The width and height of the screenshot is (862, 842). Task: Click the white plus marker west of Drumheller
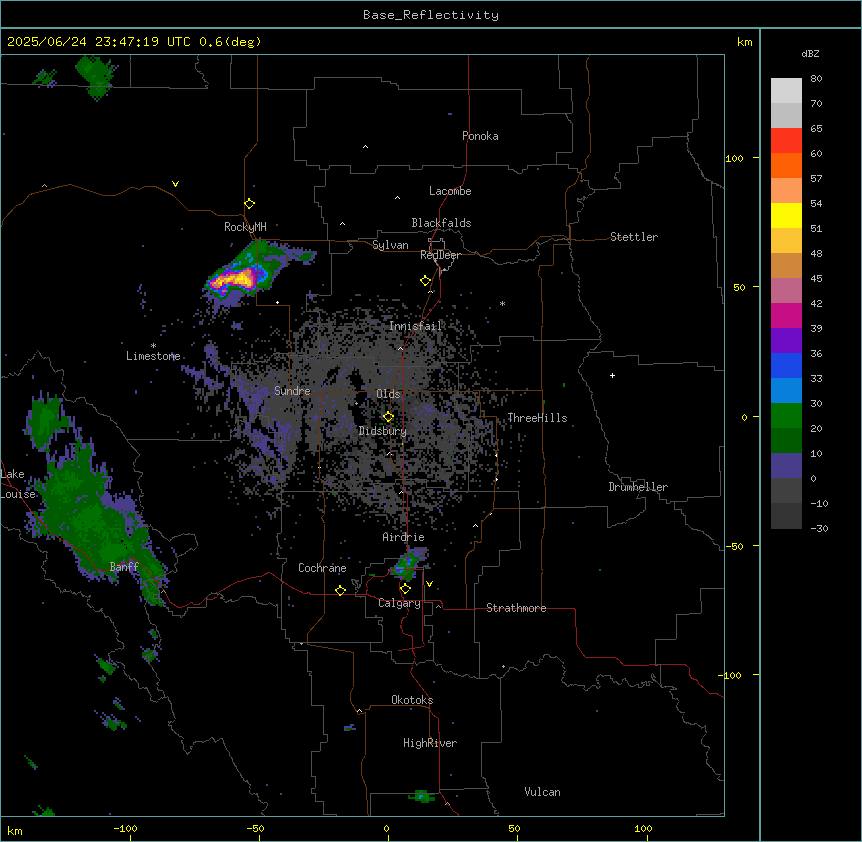pos(612,375)
